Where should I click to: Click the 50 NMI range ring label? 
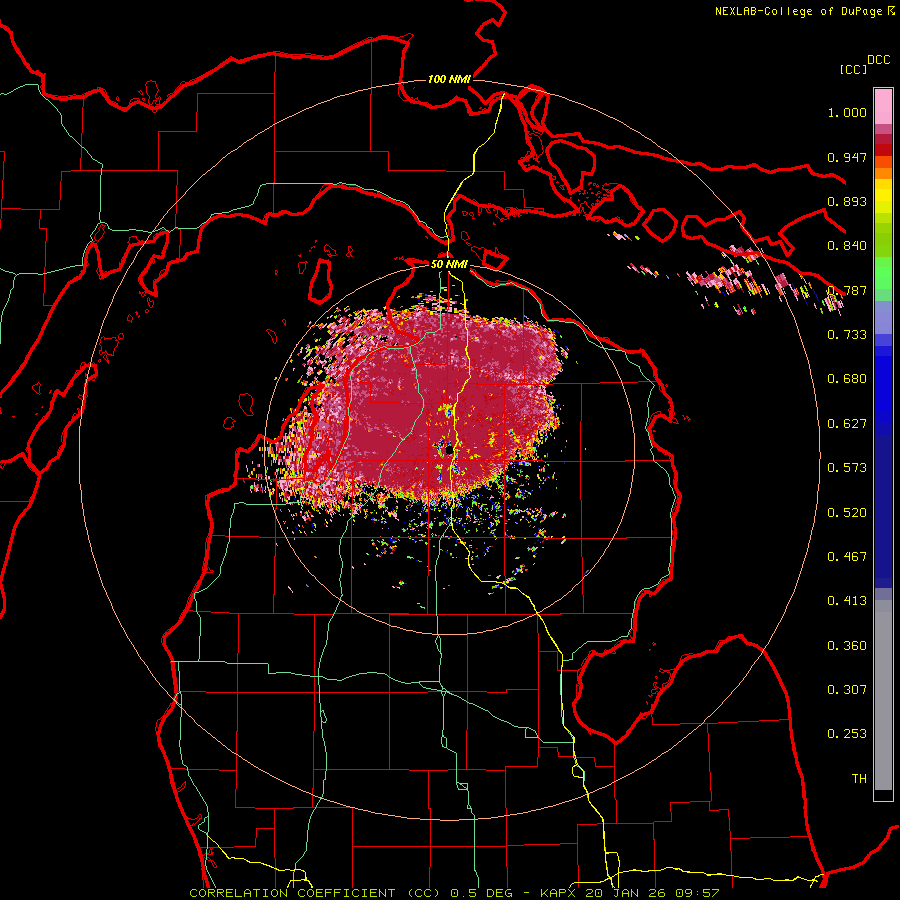(449, 264)
